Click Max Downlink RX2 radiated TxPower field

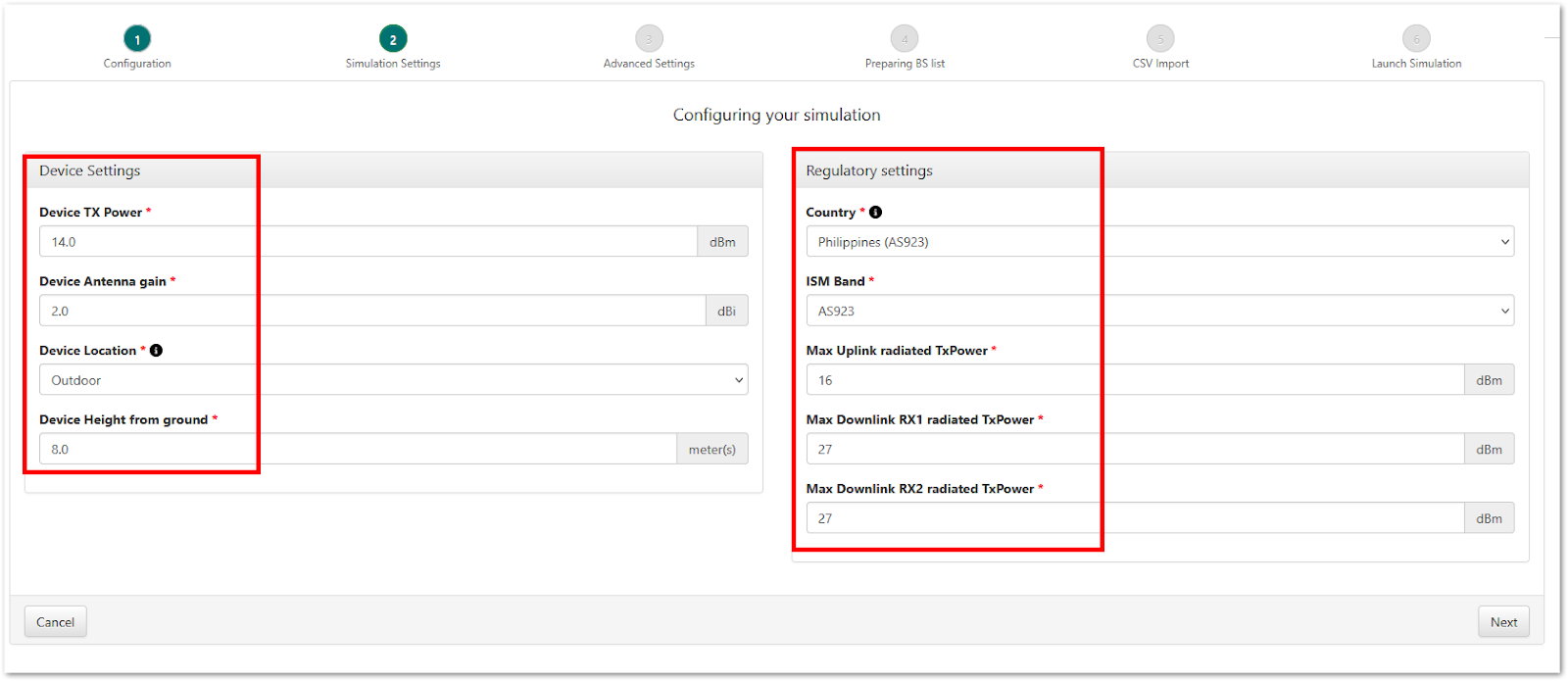coord(1135,518)
